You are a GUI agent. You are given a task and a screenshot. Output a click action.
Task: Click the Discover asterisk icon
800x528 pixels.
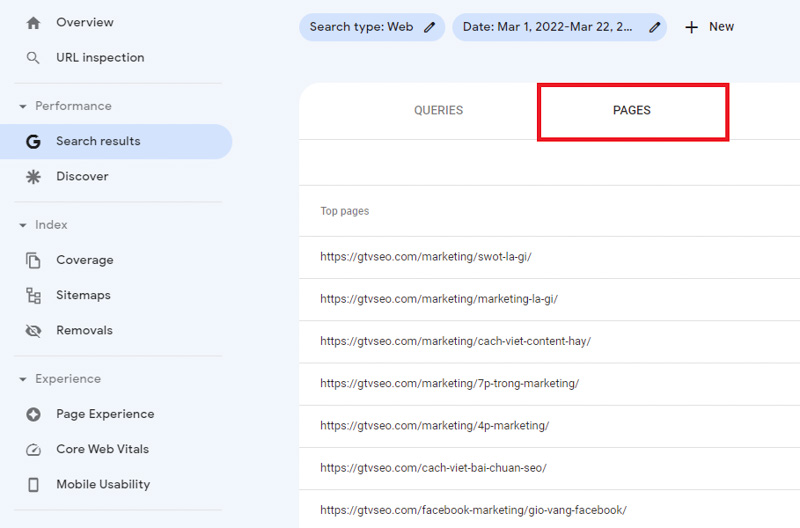(x=33, y=177)
